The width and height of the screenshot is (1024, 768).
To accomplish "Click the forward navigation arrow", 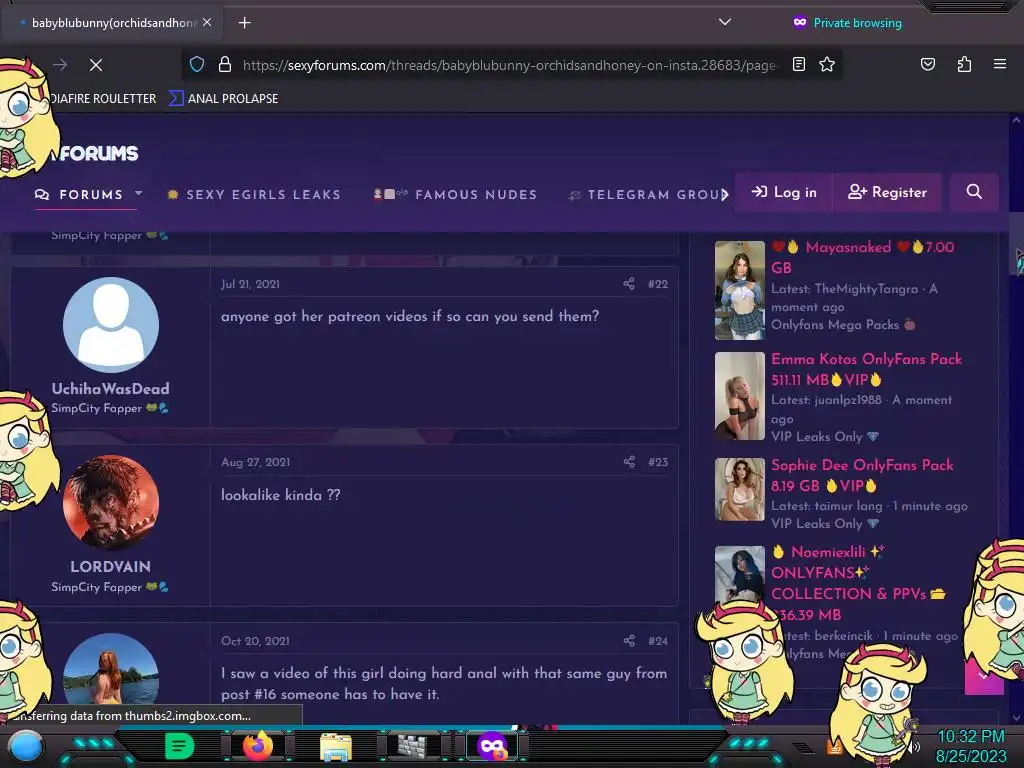I will [60, 65].
